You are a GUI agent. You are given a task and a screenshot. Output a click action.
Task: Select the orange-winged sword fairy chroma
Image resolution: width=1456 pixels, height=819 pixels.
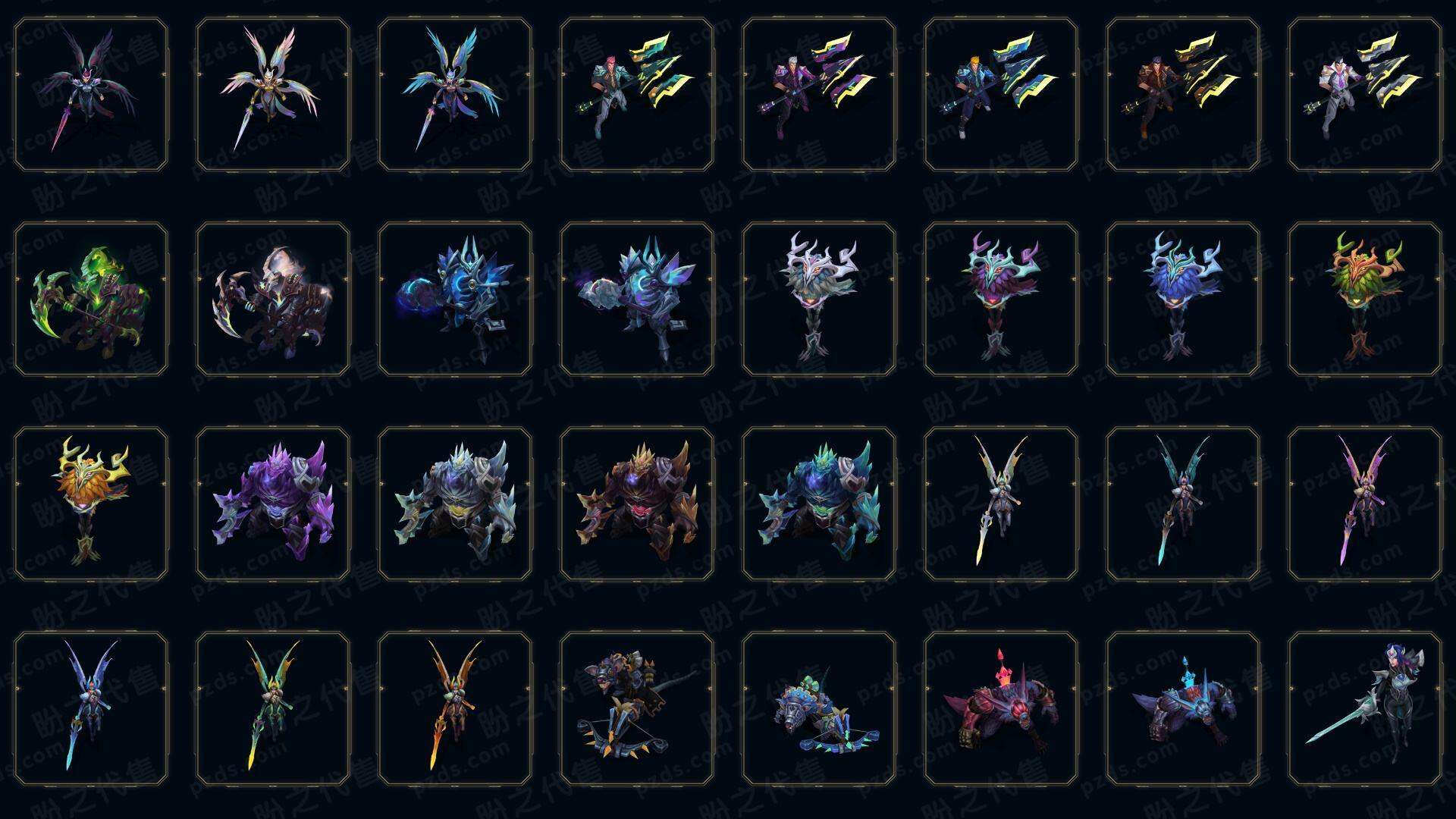pos(455,708)
